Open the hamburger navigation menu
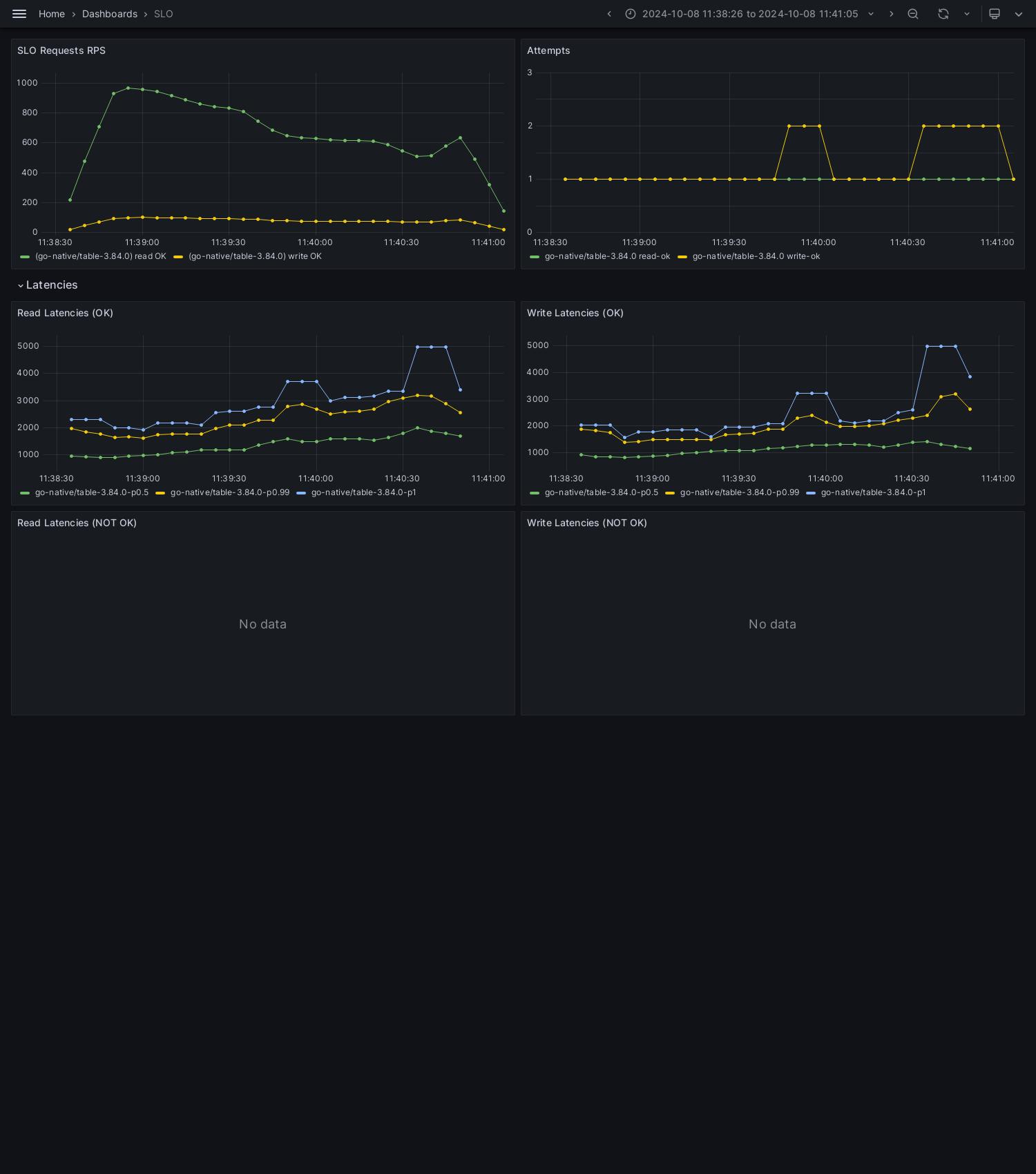 point(19,14)
